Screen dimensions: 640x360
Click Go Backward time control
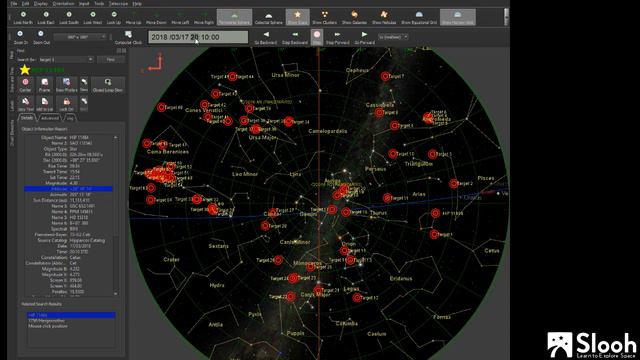(x=266, y=37)
